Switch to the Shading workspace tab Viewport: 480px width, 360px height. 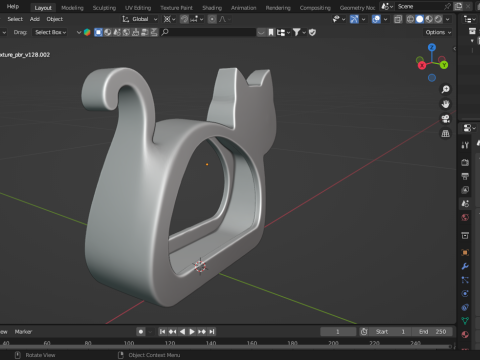(x=212, y=8)
